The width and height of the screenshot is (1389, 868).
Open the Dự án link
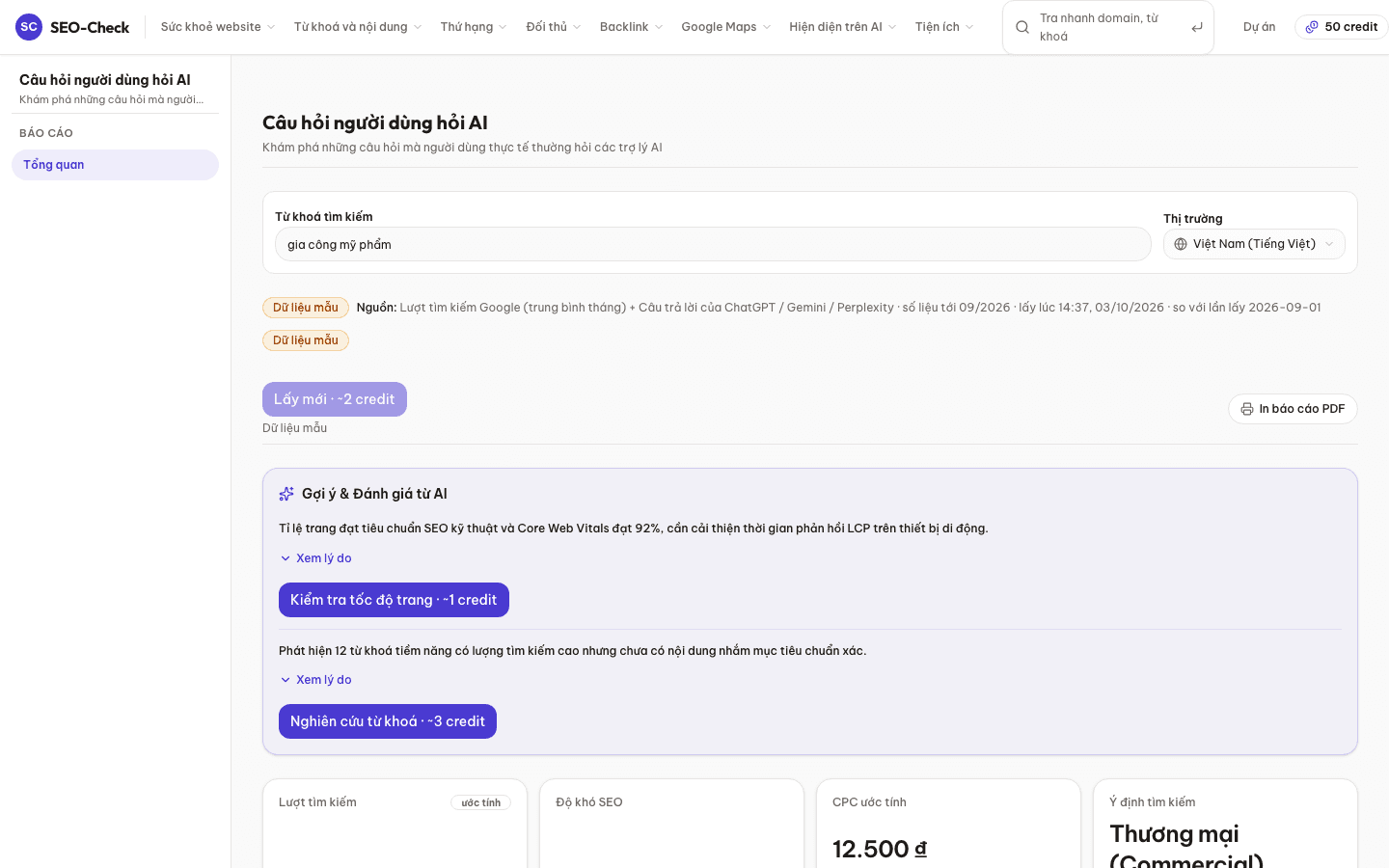point(1260,27)
